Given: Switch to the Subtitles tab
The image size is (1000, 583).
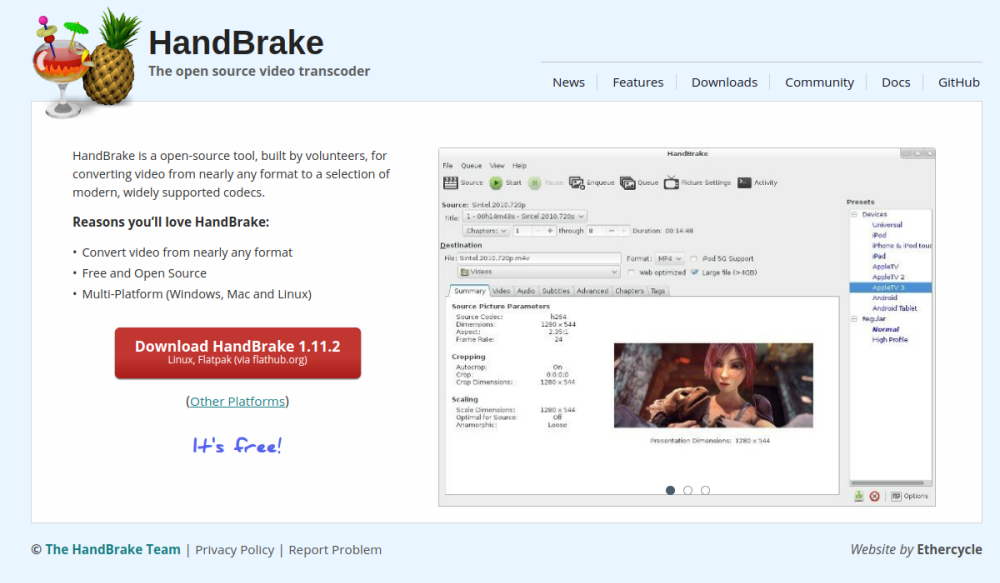Looking at the screenshot, I should tap(555, 291).
